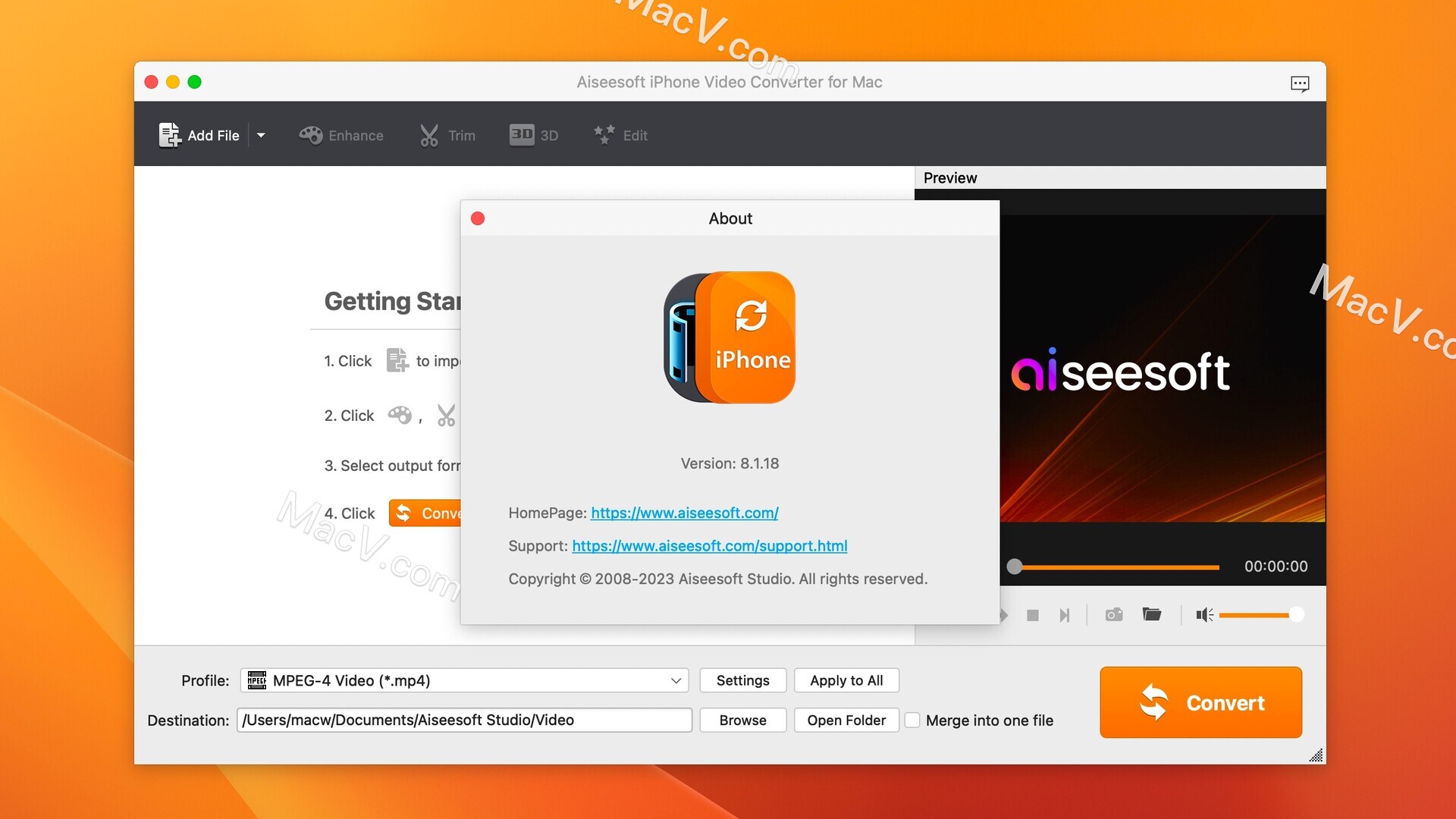Click the Destination input field

click(464, 719)
